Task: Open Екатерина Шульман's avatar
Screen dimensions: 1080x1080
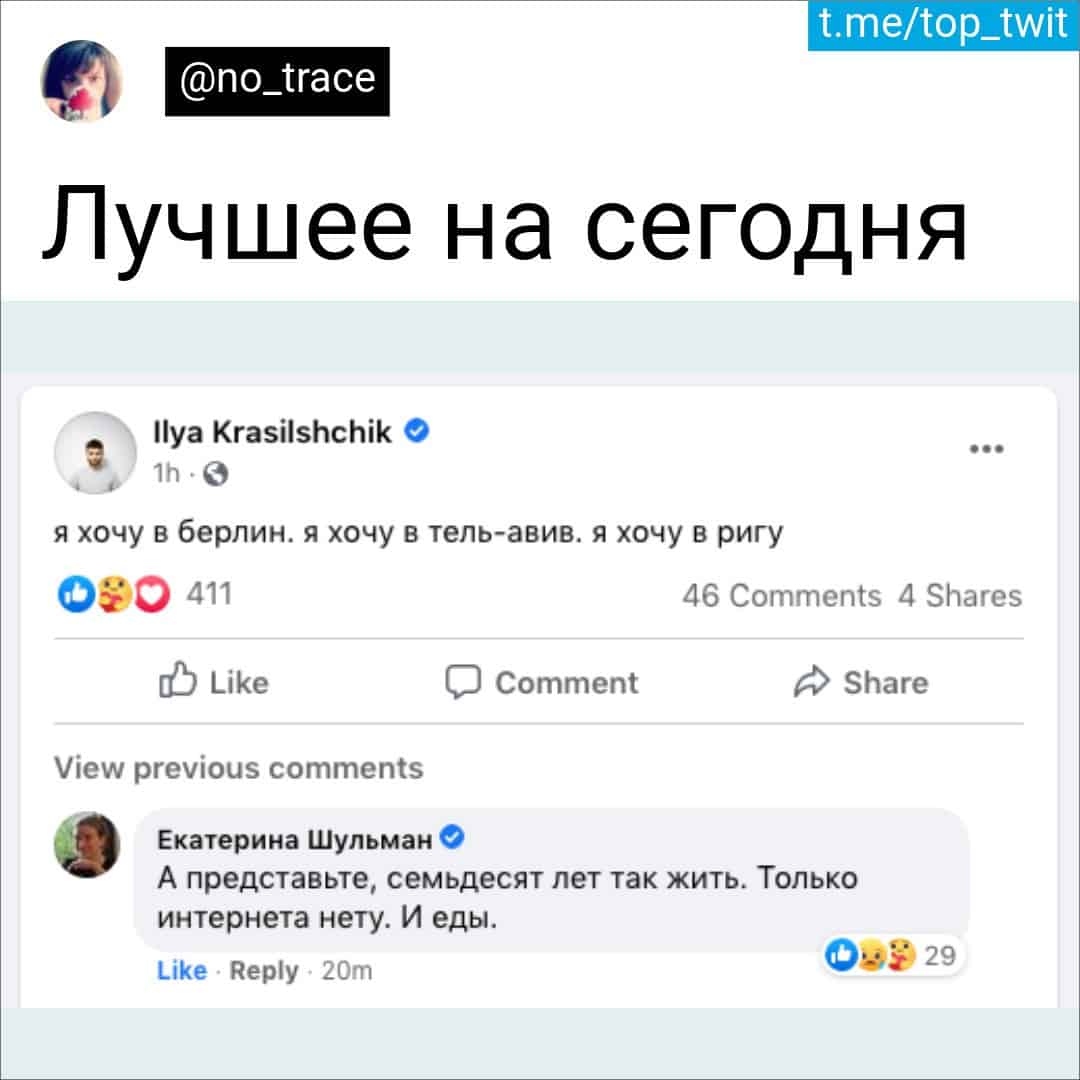Action: tap(87, 844)
